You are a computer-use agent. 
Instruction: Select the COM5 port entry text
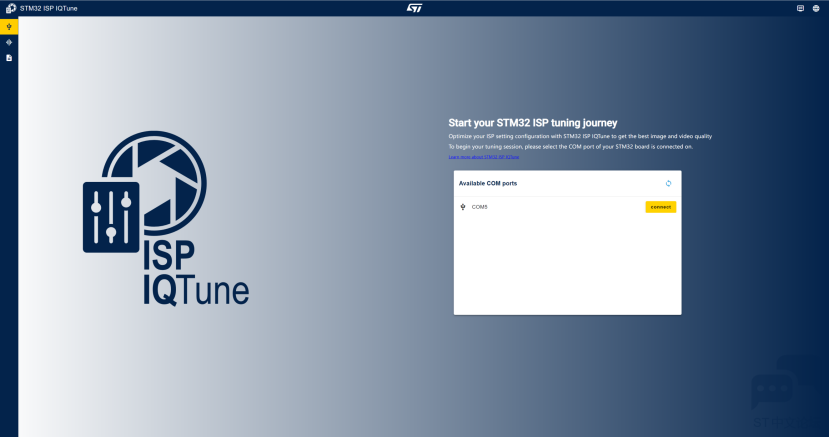[480, 207]
